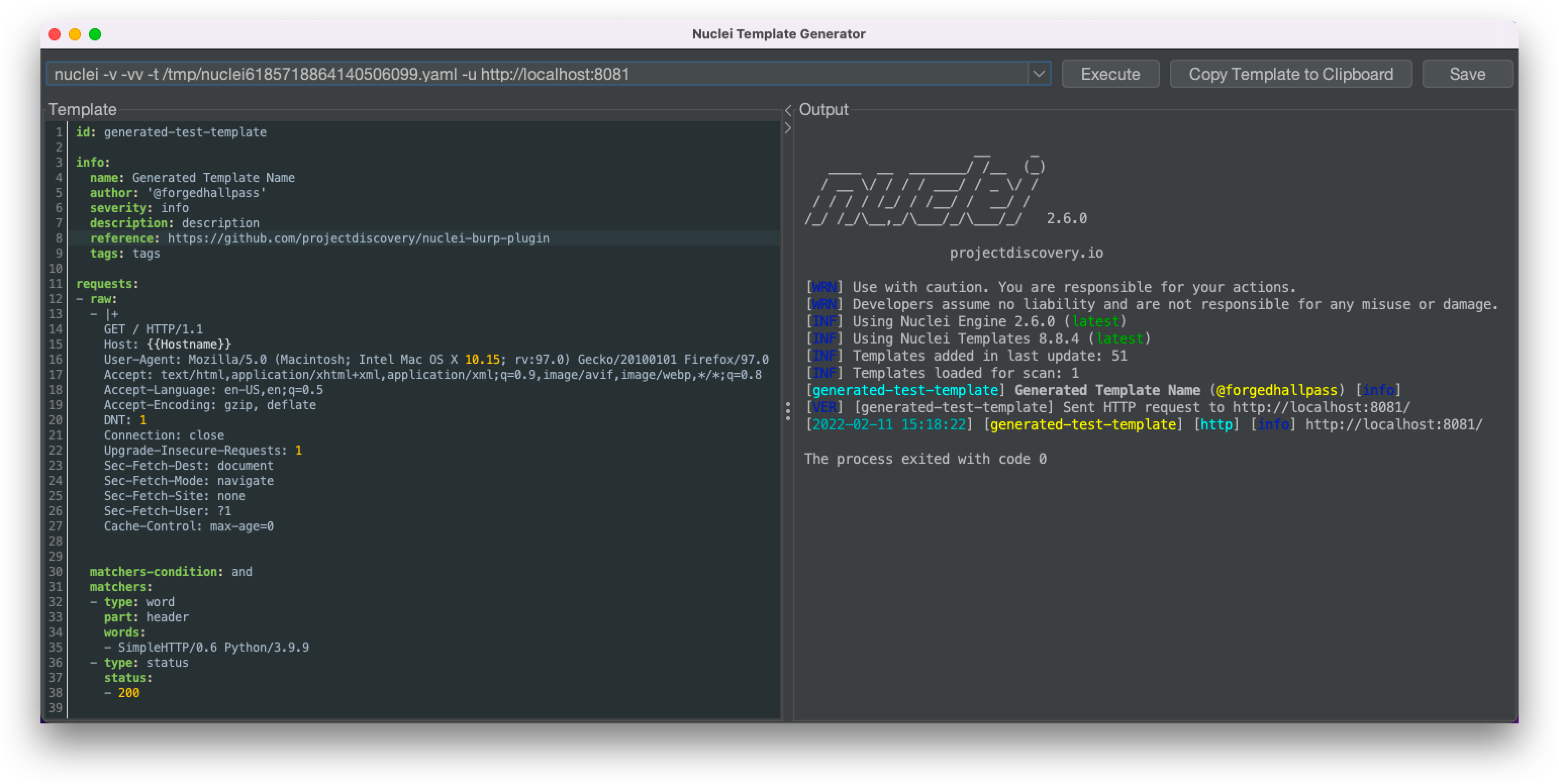Save the generated template
The image size is (1559, 784).
pos(1467,74)
